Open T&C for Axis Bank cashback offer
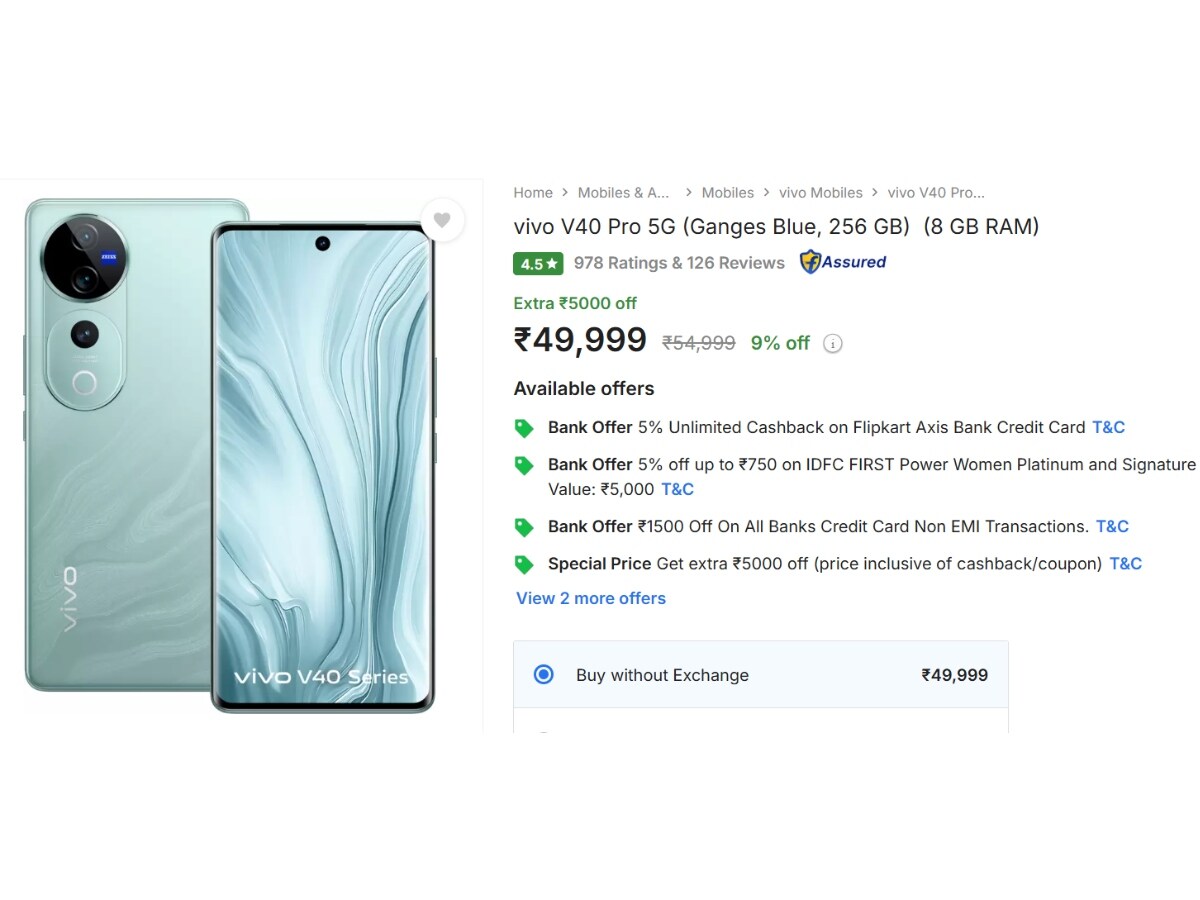This screenshot has width=1200, height=900. pyautogui.click(x=1108, y=428)
